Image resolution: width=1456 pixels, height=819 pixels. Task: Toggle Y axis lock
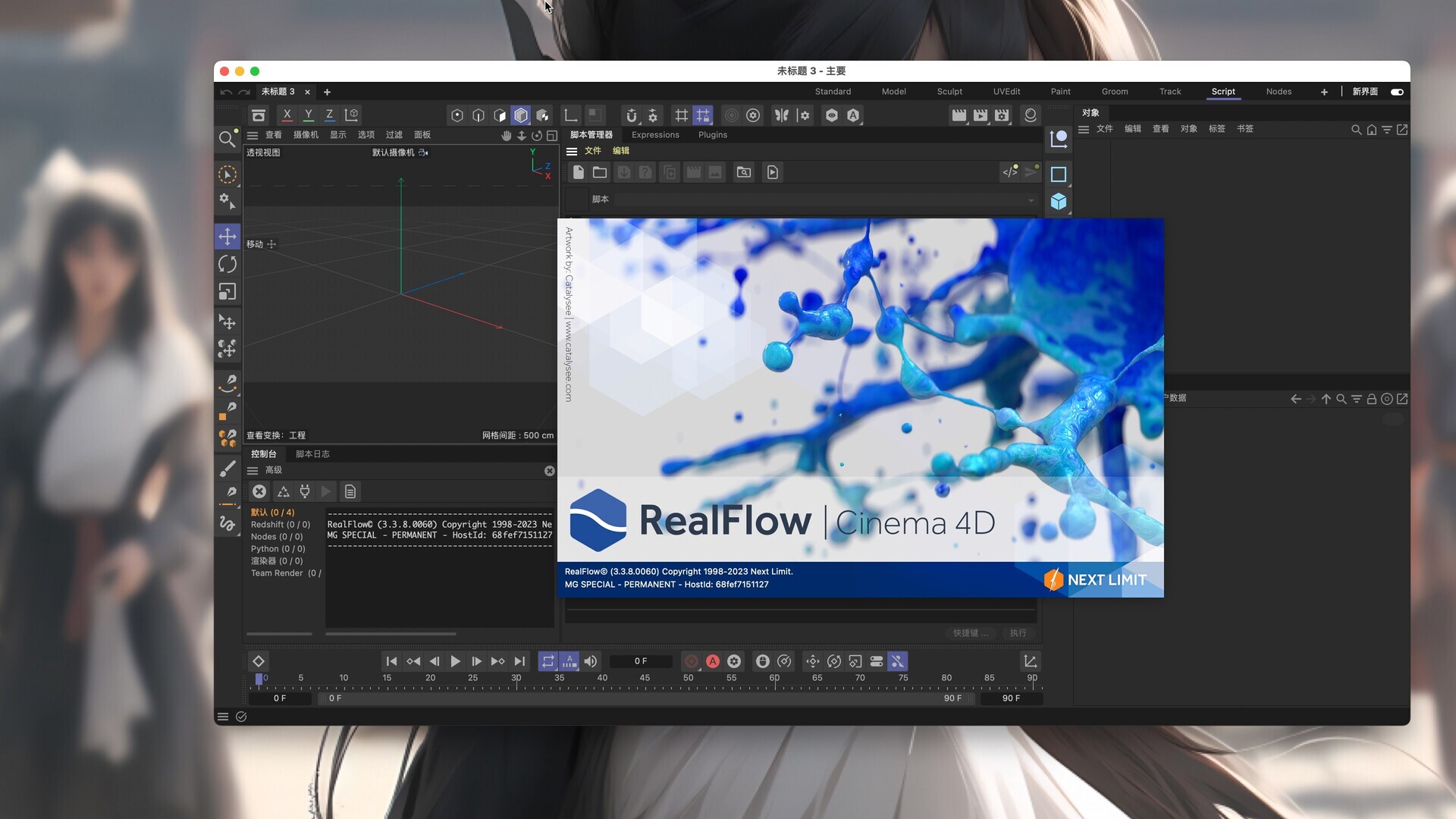[308, 115]
